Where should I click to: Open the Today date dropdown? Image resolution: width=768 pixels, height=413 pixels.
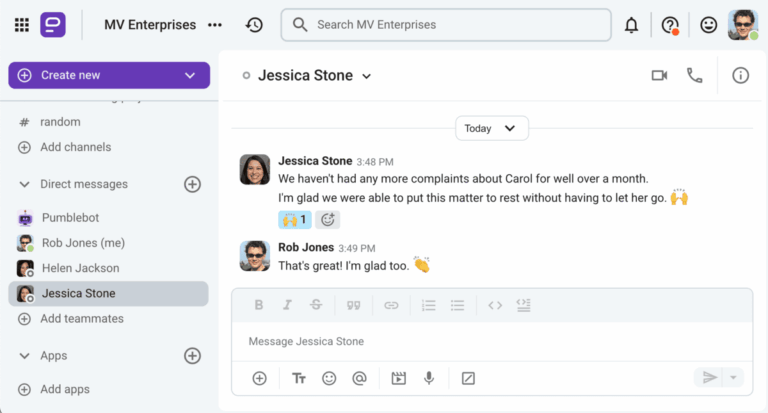tap(491, 128)
